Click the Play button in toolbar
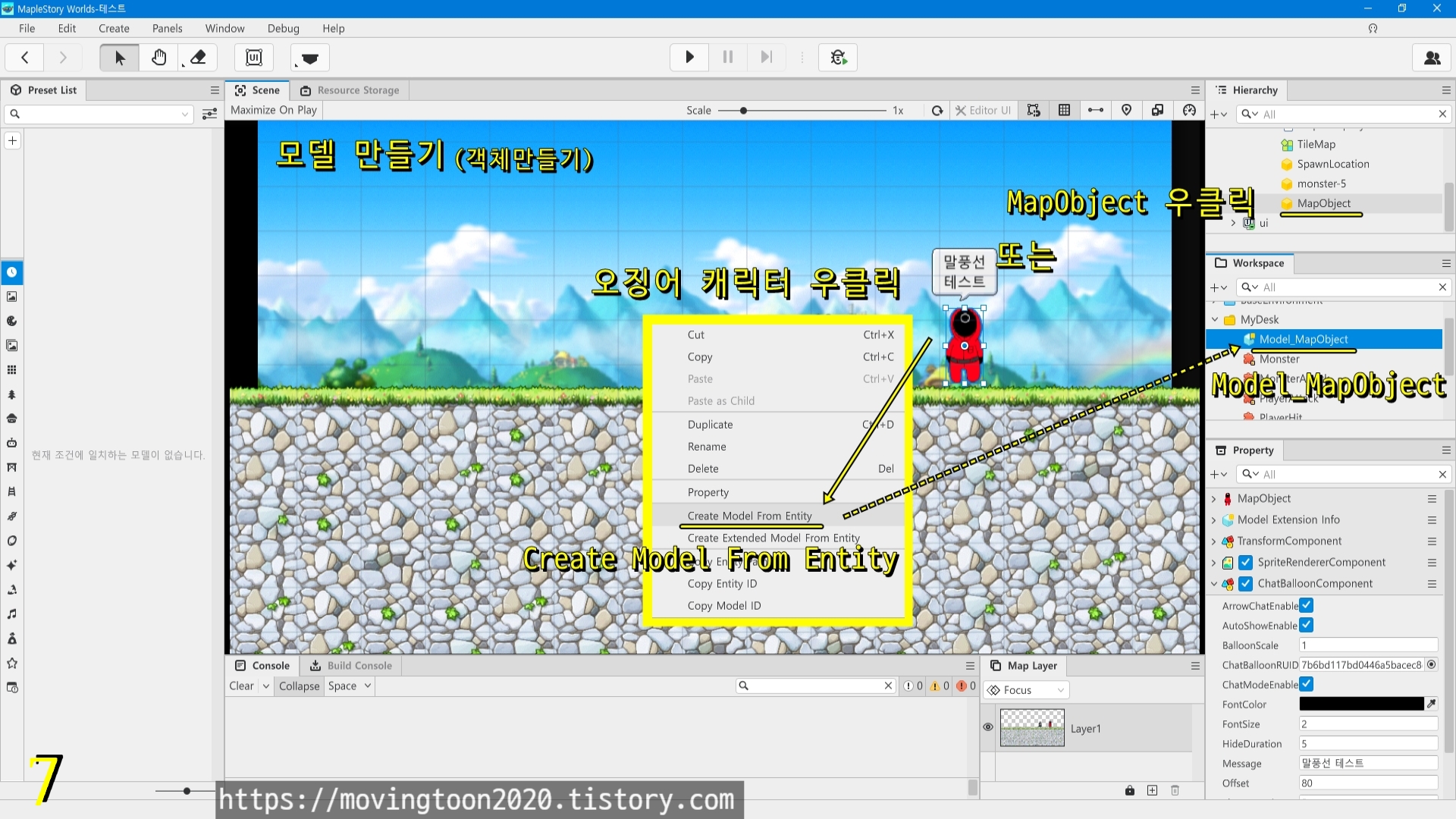 (x=689, y=58)
